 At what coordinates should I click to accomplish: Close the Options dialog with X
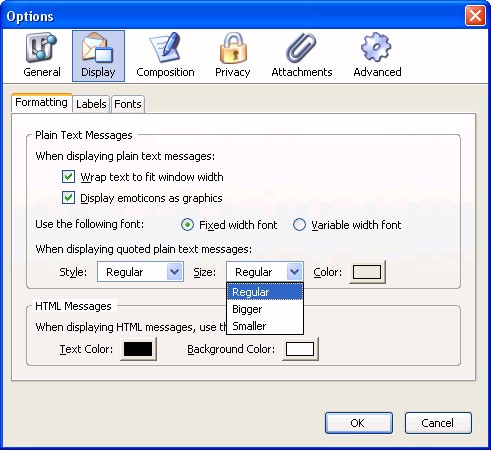pos(475,16)
